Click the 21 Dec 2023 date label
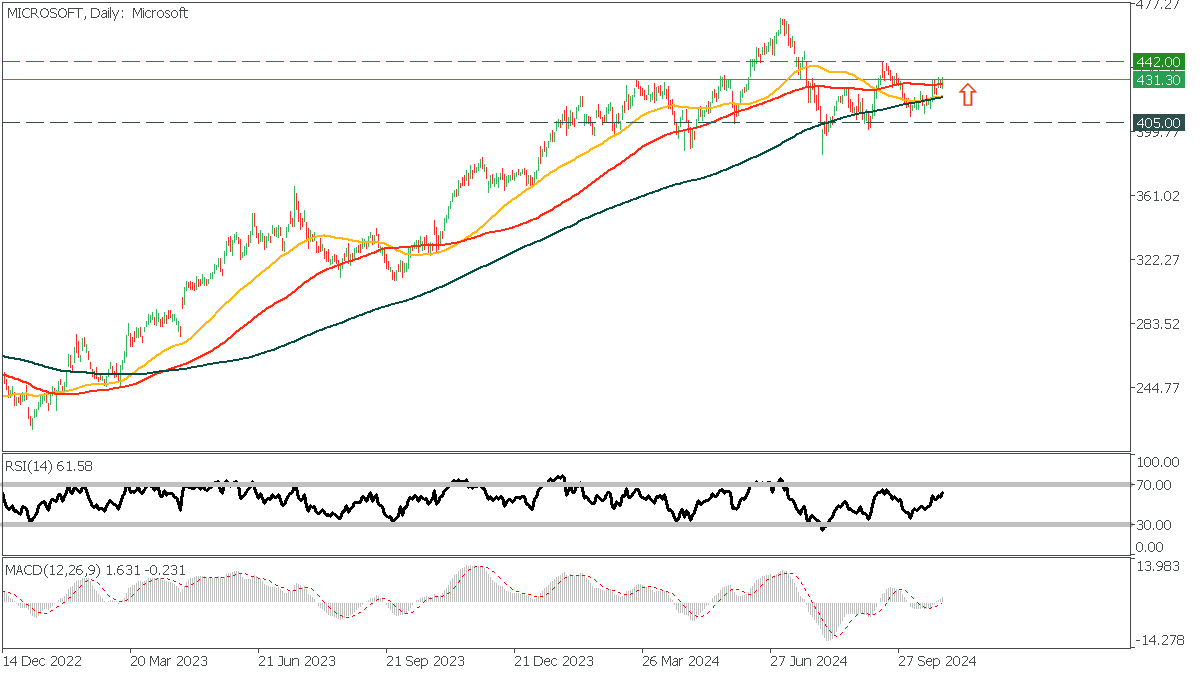The image size is (1200, 675). tap(553, 662)
